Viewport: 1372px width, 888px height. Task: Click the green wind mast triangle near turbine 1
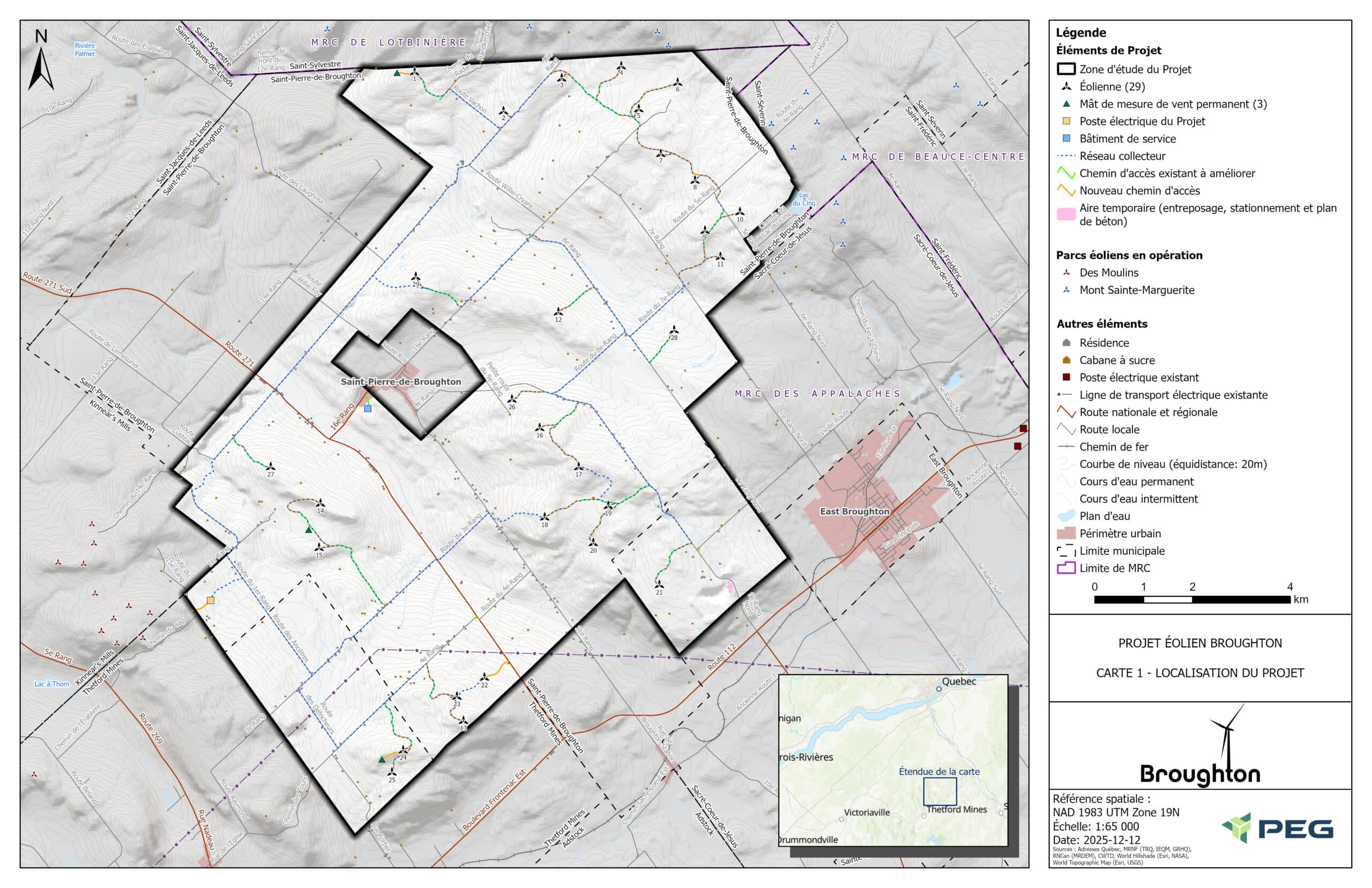click(397, 73)
